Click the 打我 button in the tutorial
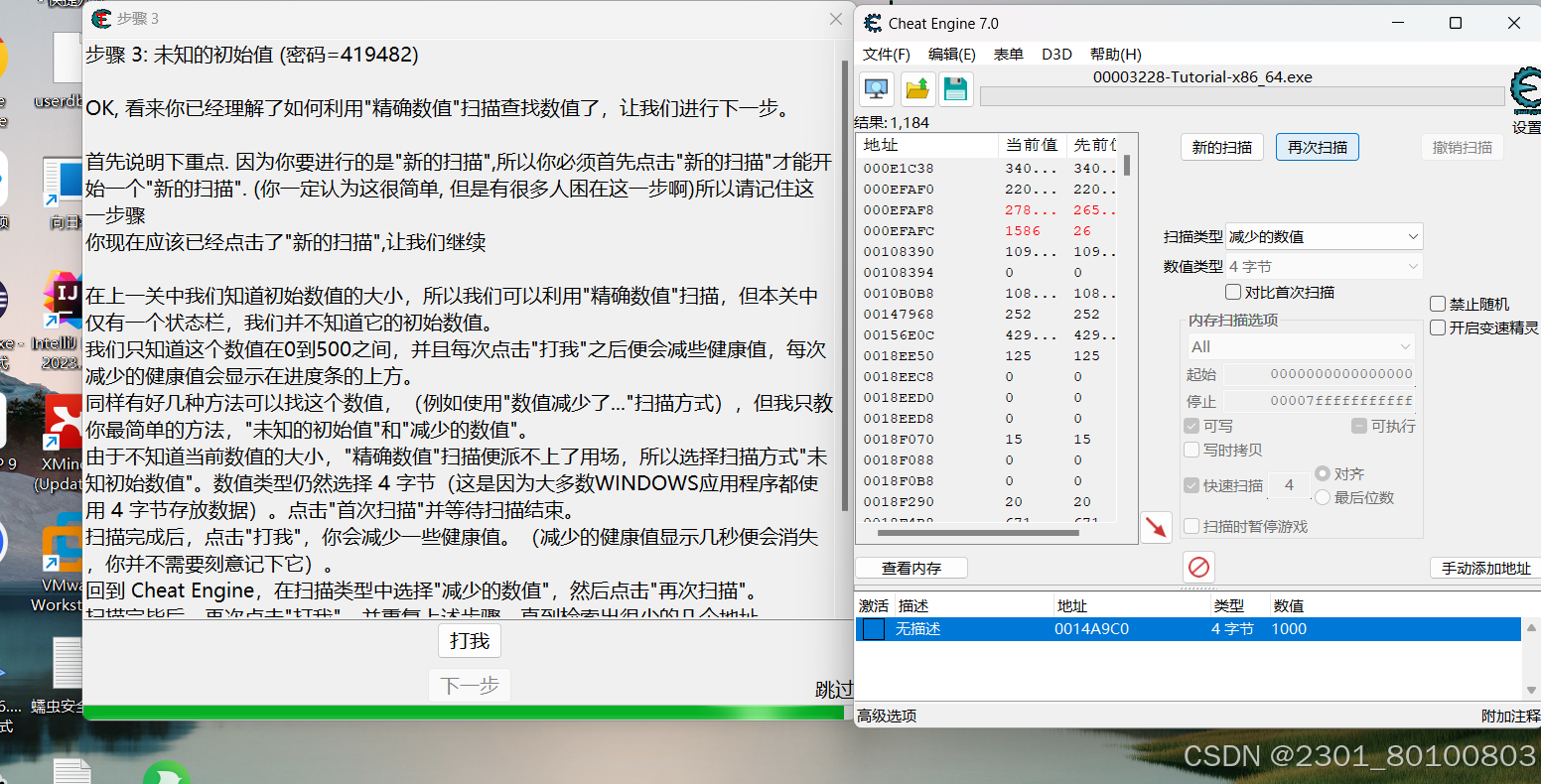The width and height of the screenshot is (1541, 784). (470, 641)
